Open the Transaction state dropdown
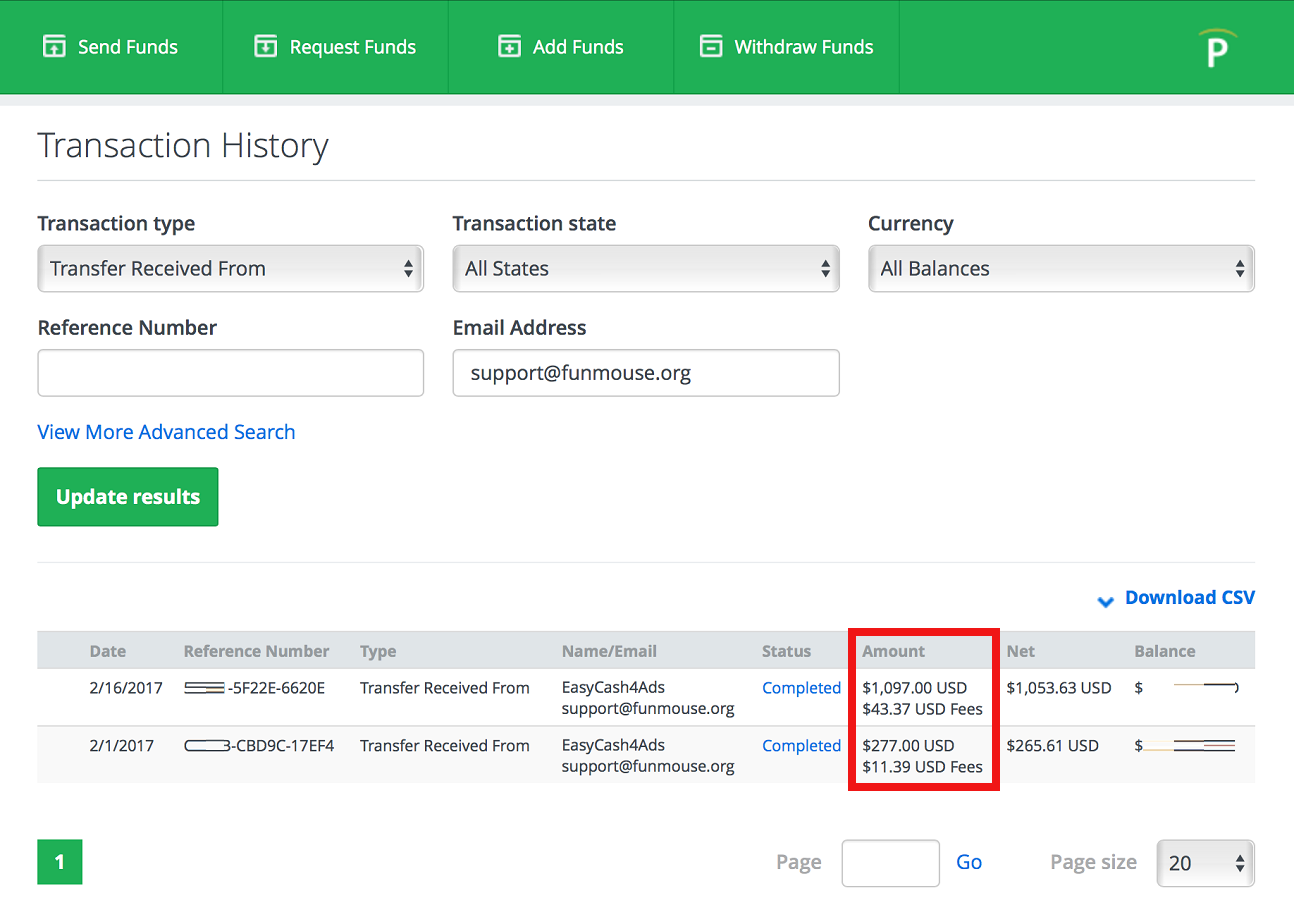The image size is (1294, 900). pyautogui.click(x=646, y=269)
